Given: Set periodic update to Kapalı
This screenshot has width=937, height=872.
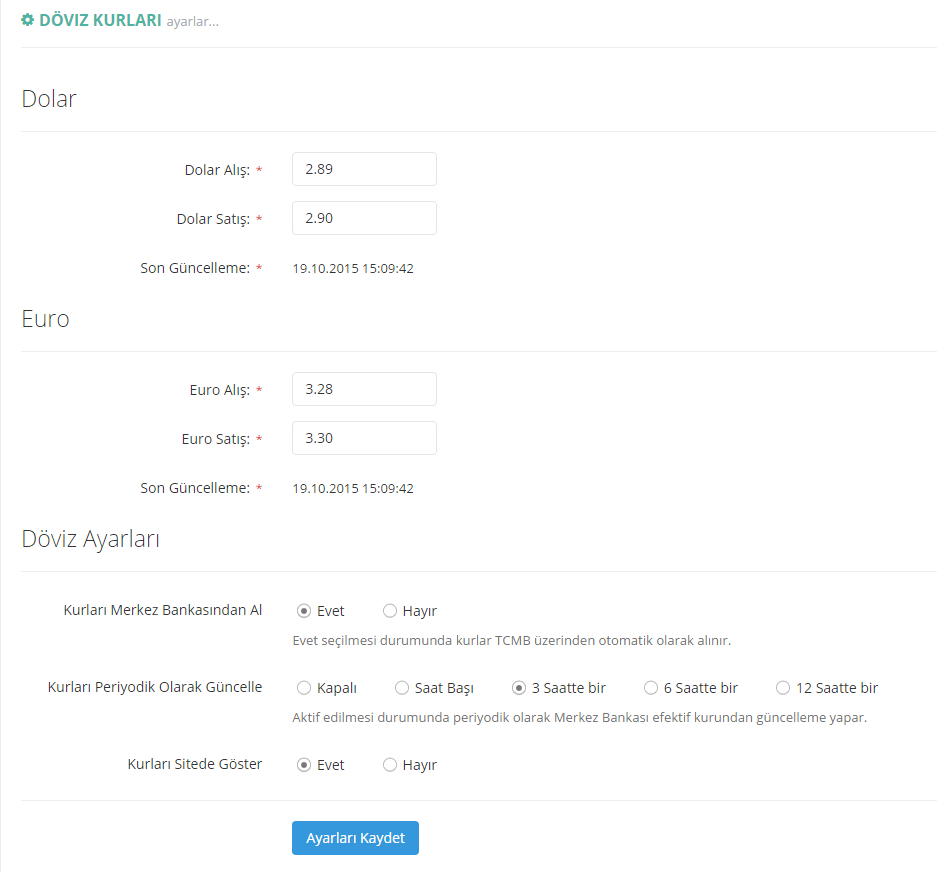Looking at the screenshot, I should click(x=304, y=688).
